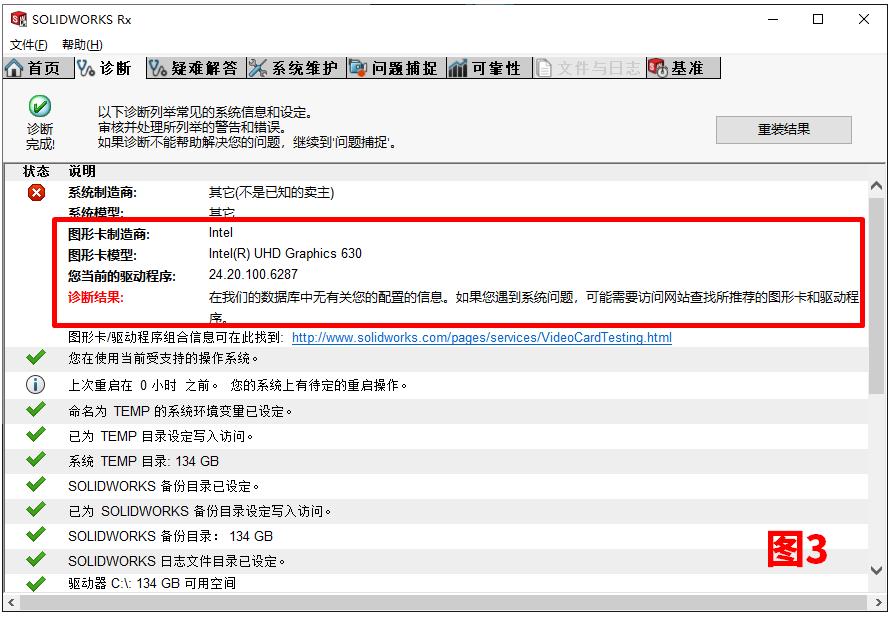Open the 基准 tab
891x623 pixels.
[x=683, y=68]
